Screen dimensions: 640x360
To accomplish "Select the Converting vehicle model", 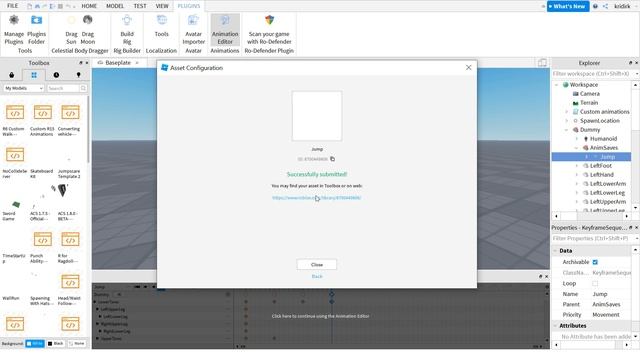I will (70, 120).
